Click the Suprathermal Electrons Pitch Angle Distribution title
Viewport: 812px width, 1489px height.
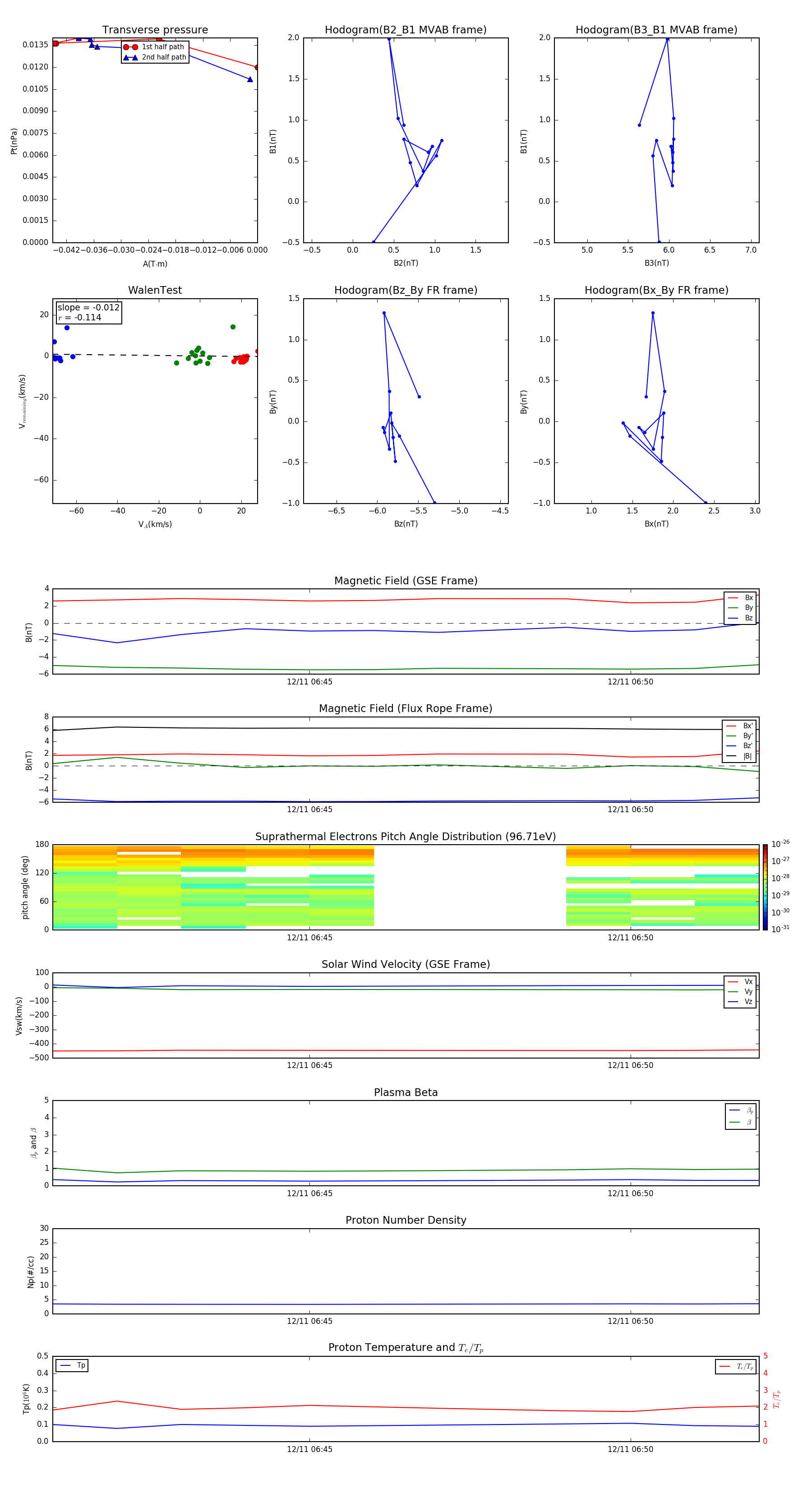pos(406,837)
